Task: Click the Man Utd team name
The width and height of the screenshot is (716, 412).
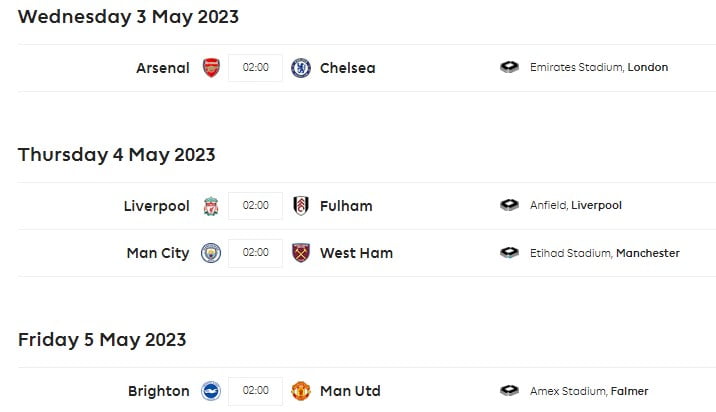Action: coord(350,391)
